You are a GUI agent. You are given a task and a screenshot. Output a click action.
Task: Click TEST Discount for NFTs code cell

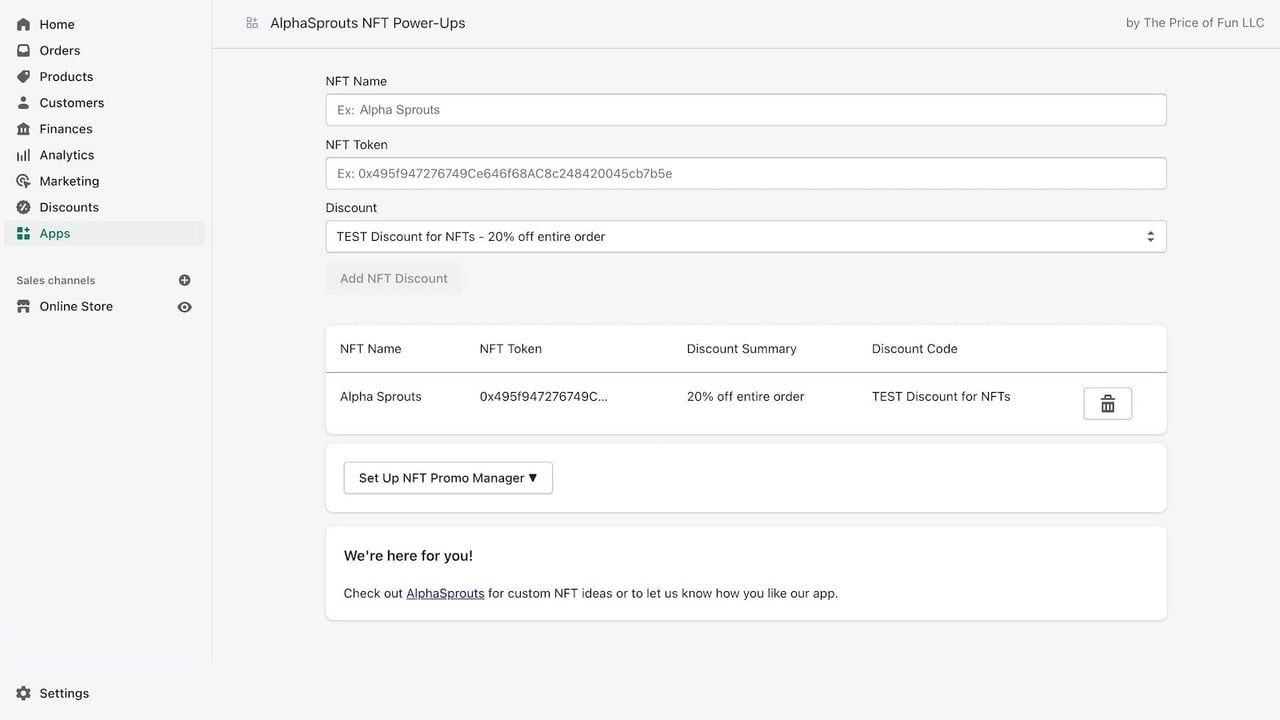(x=941, y=397)
